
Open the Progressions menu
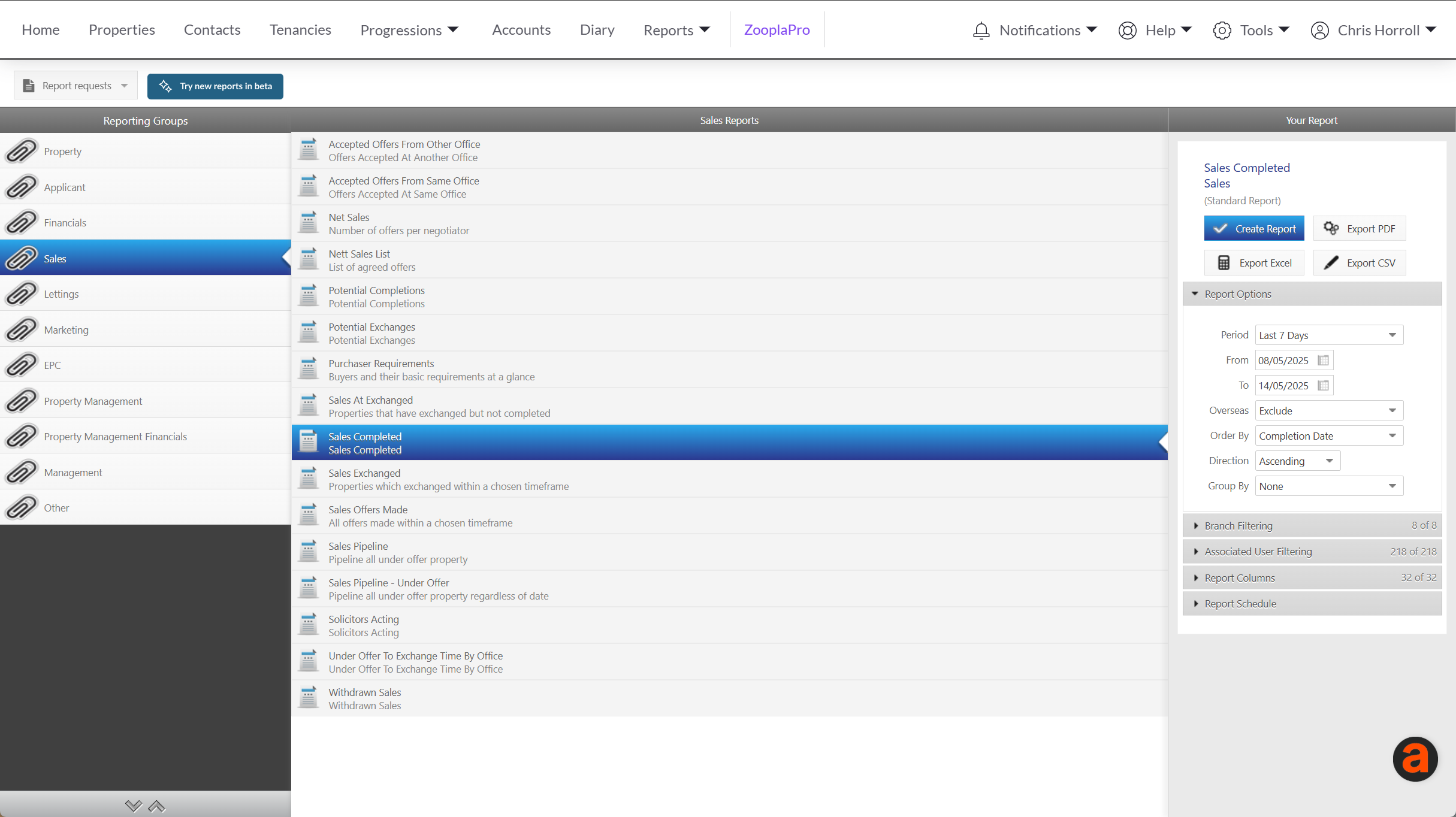409,30
